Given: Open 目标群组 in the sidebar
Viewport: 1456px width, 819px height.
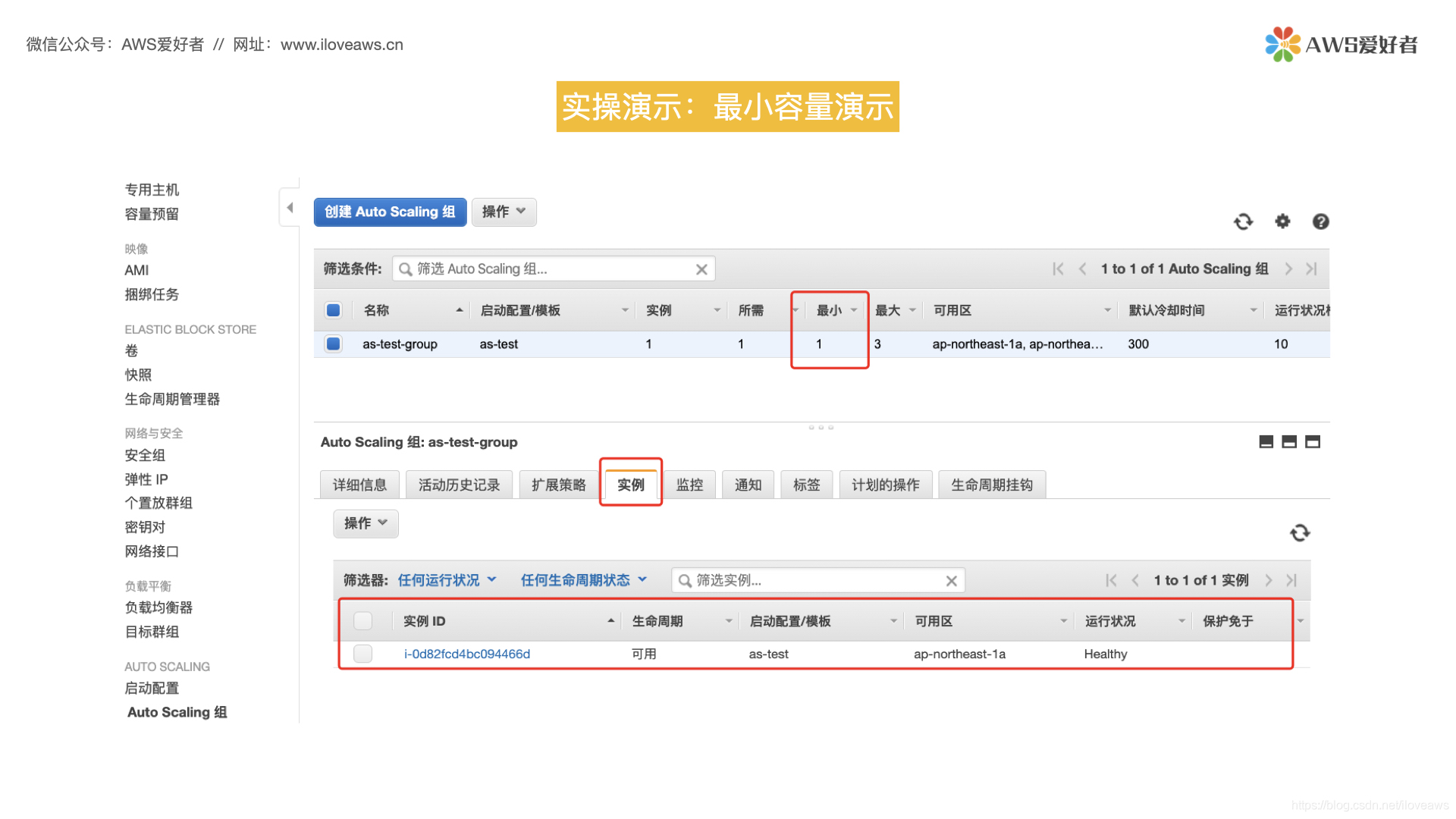Looking at the screenshot, I should tap(152, 632).
